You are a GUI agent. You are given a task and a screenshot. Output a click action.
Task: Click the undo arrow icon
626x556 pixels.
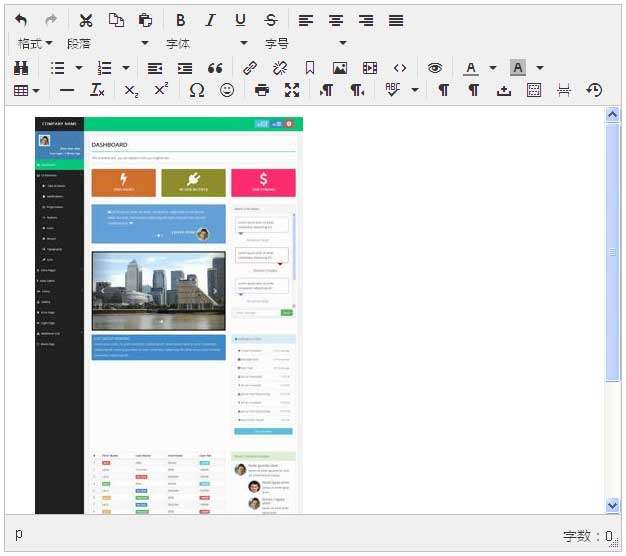point(22,20)
